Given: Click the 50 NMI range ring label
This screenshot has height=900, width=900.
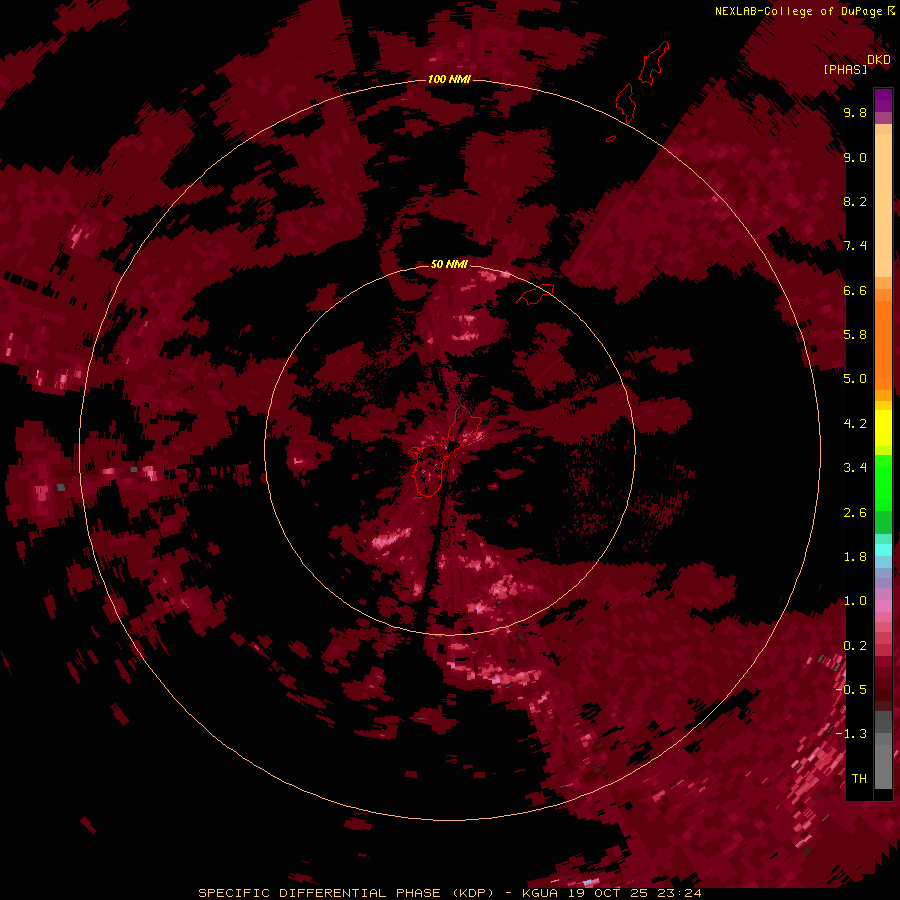Looking at the screenshot, I should tap(449, 264).
